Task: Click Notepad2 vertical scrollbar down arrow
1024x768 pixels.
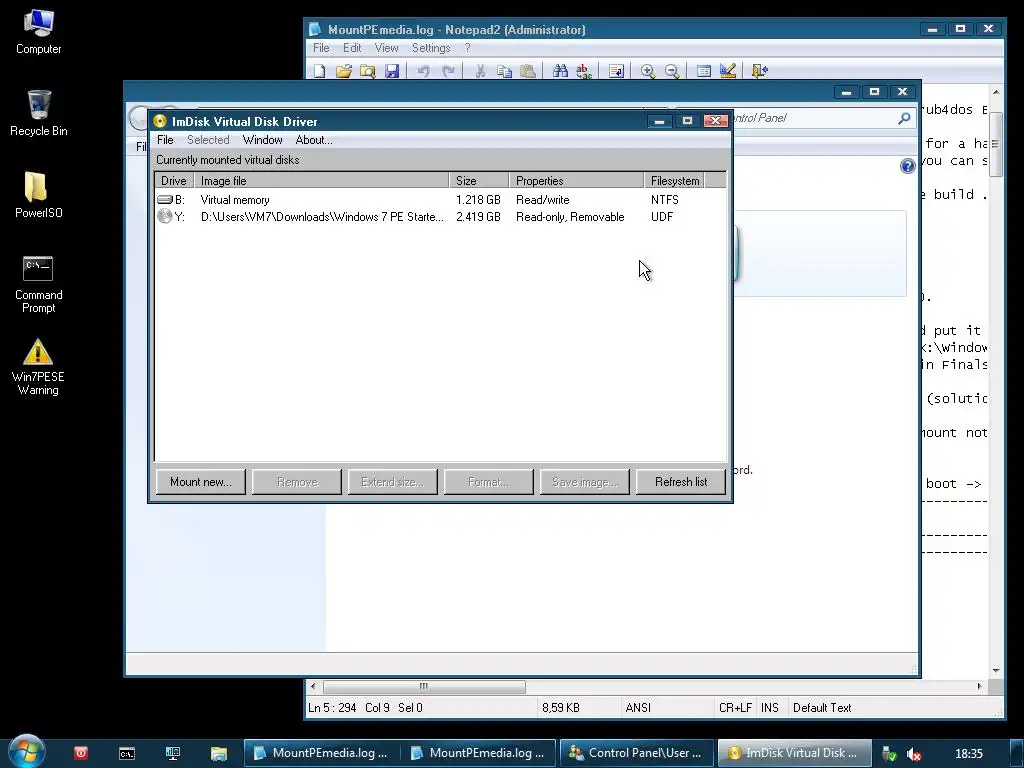Action: (x=996, y=671)
